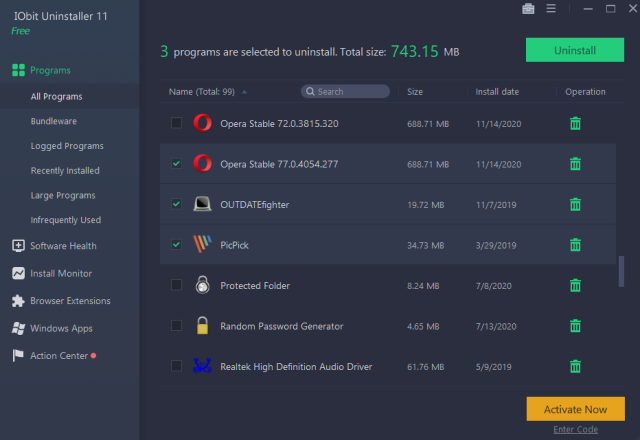Delete Opera Stable 77.0.4054.277 via trash icon
Viewport: 640px width, 440px height.
click(x=575, y=164)
